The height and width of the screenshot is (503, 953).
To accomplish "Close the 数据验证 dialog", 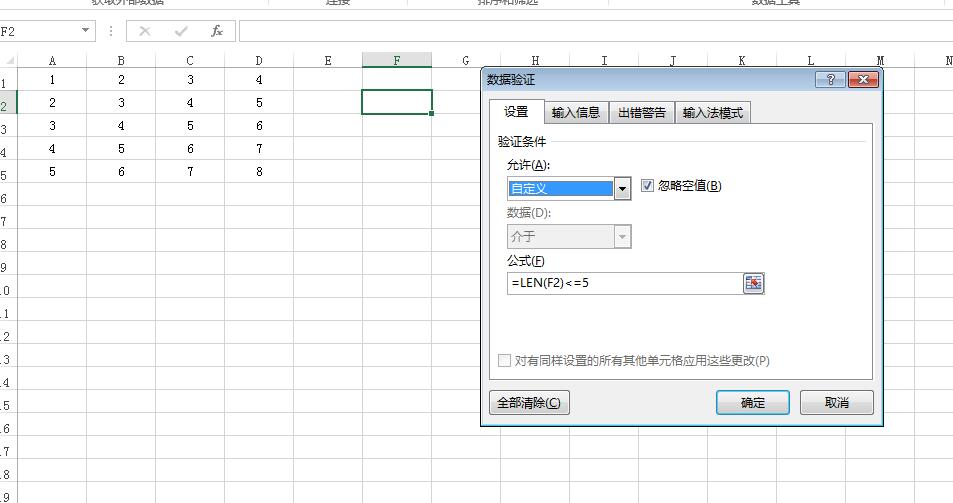I will point(863,80).
